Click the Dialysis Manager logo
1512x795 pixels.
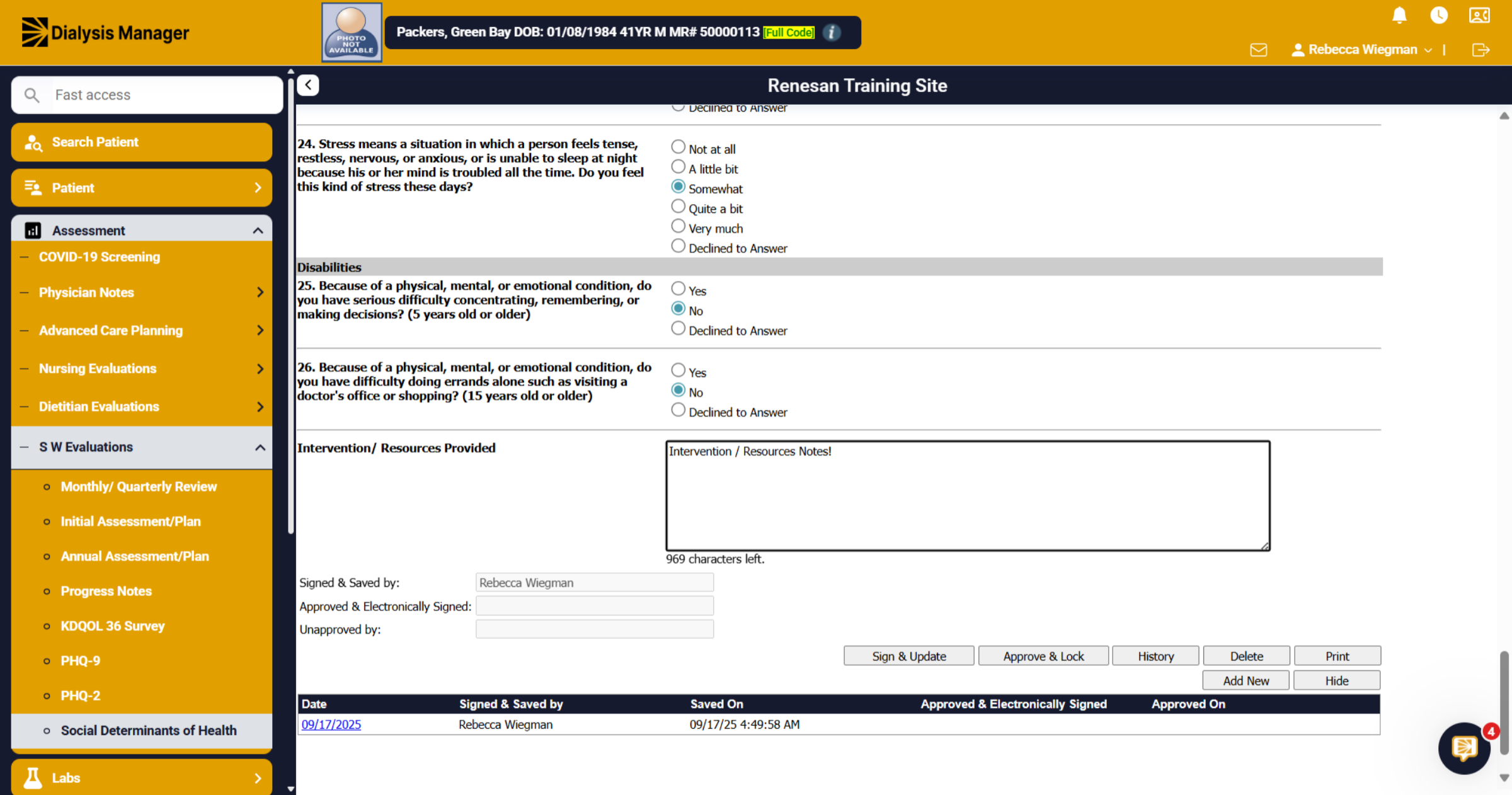click(105, 32)
